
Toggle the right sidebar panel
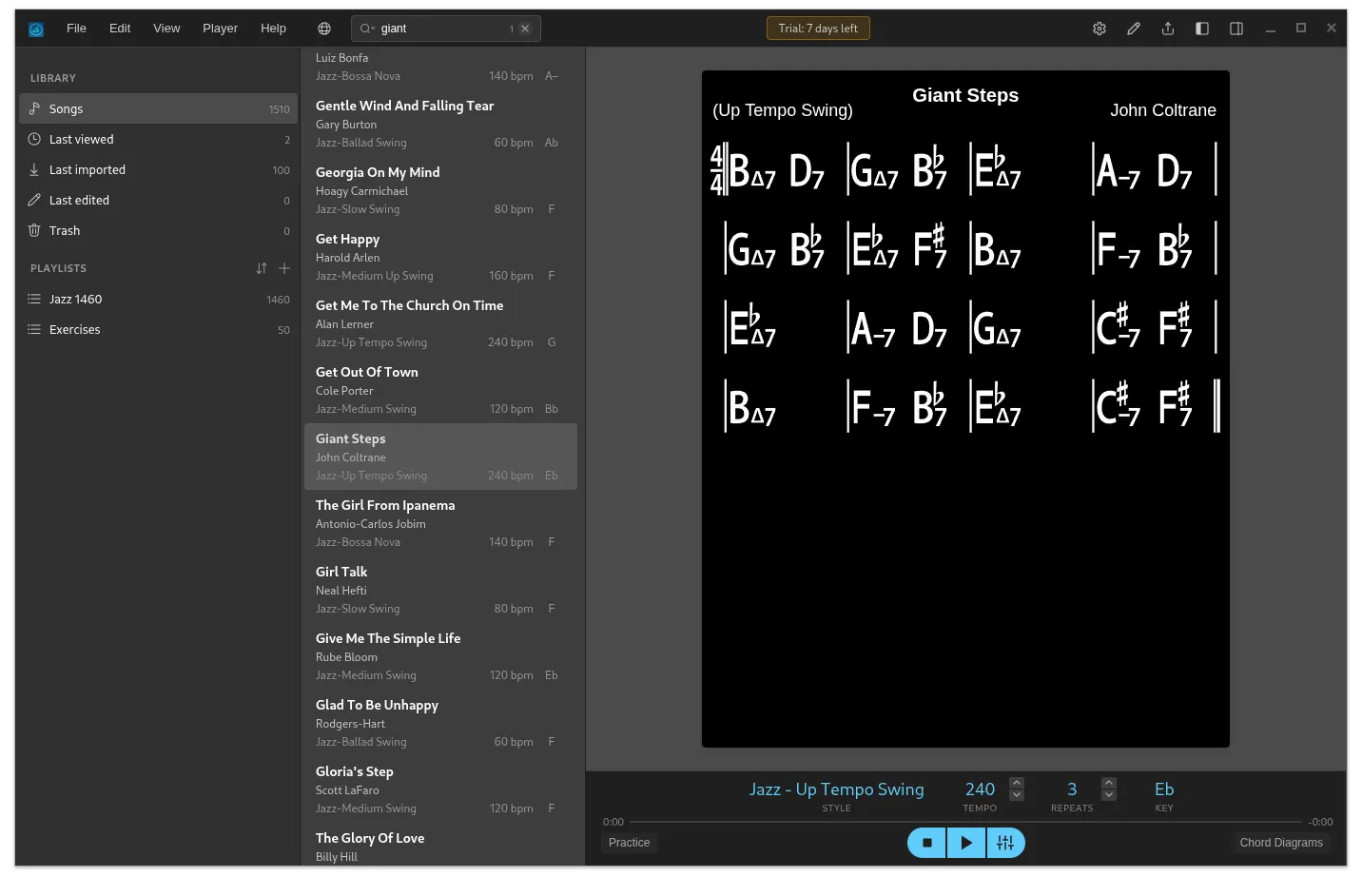click(1236, 29)
